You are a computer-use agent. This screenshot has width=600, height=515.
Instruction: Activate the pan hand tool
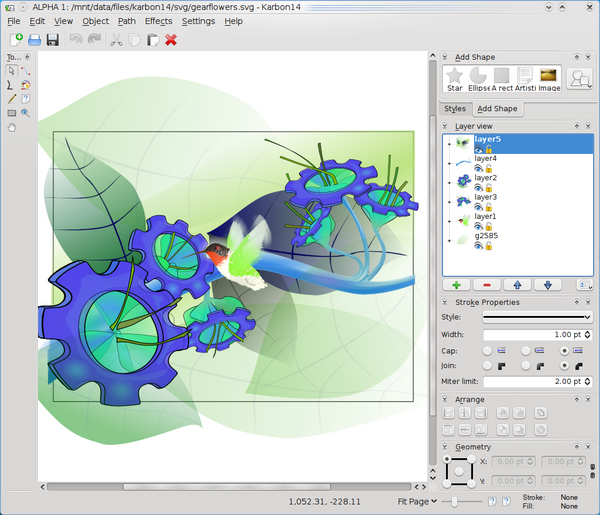pos(12,127)
